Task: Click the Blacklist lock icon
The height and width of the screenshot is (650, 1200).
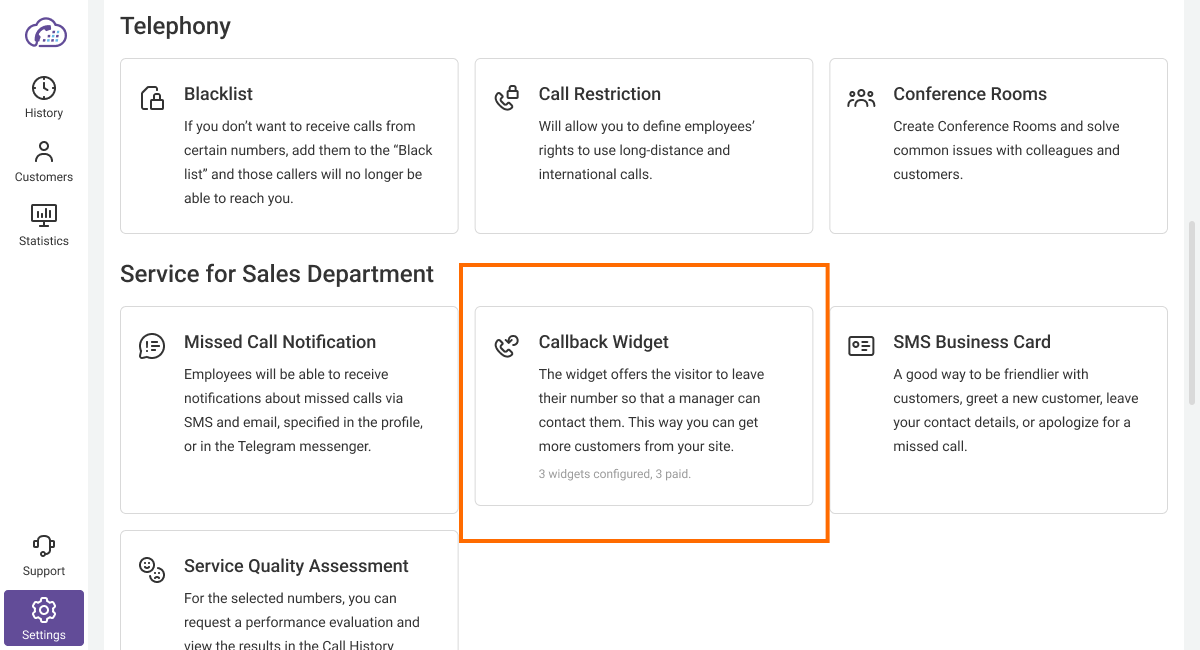Action: [x=152, y=98]
